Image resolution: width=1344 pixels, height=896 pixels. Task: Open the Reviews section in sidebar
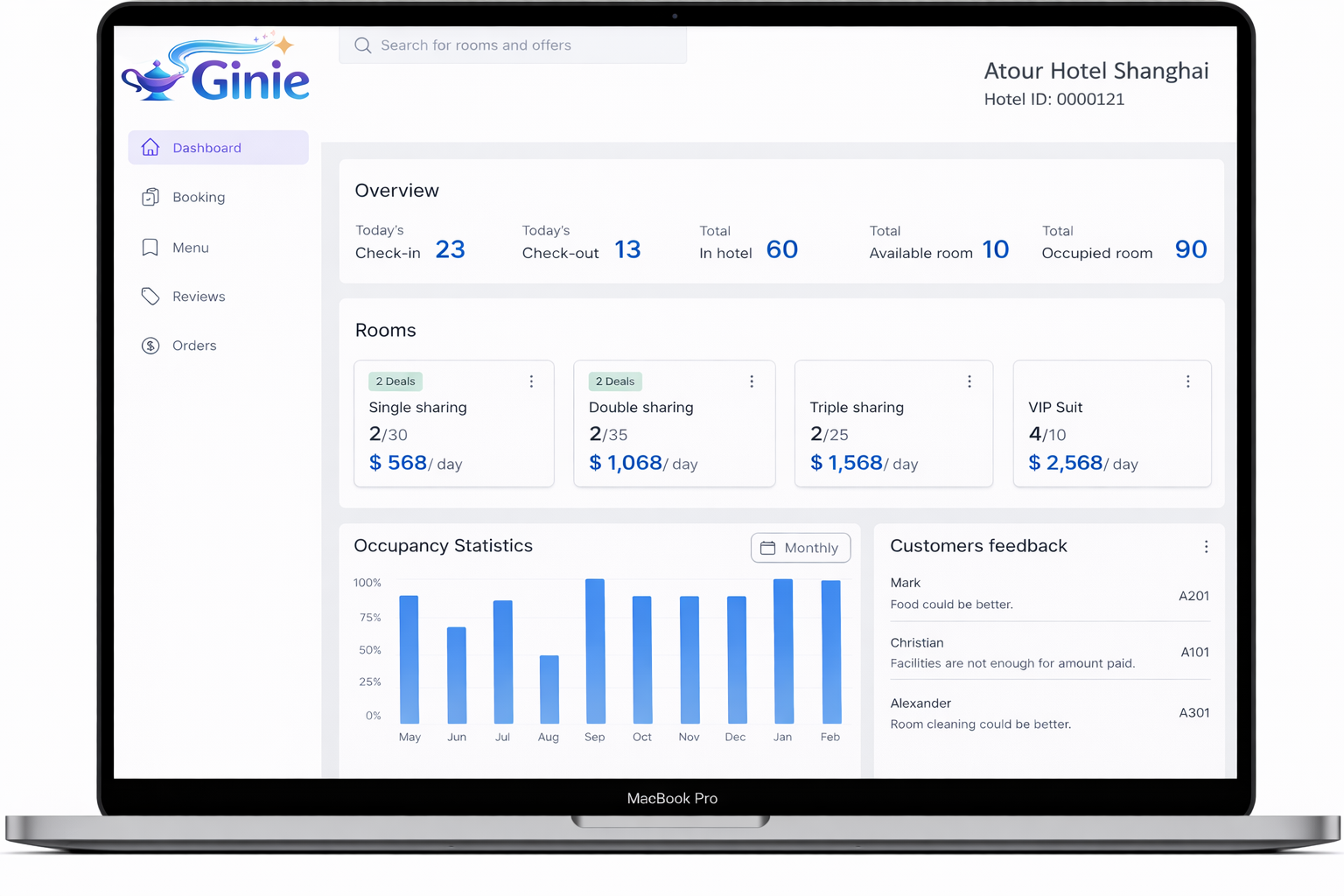199,297
